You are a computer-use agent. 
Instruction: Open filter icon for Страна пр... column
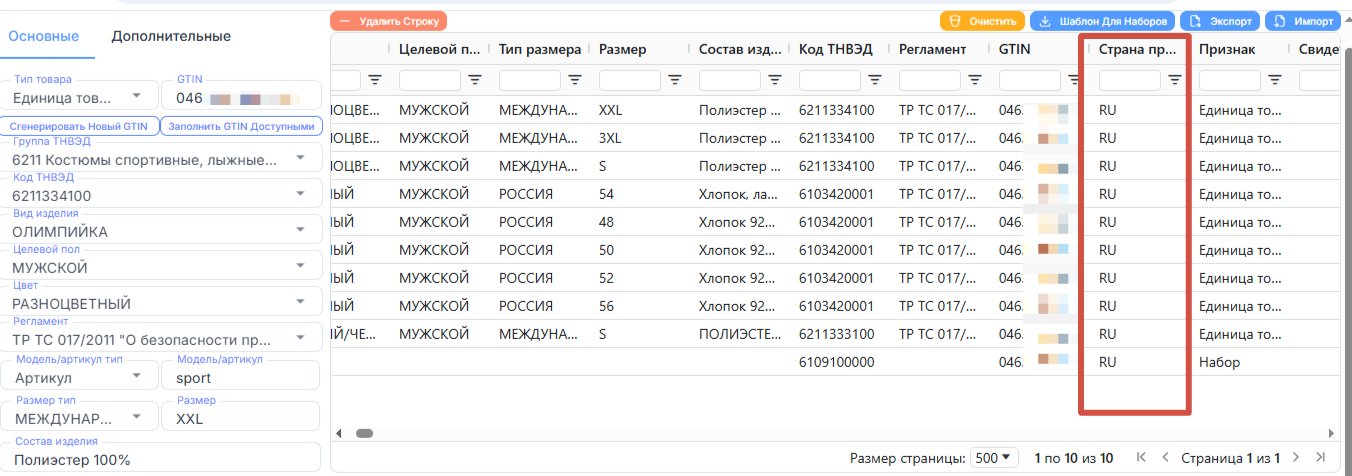pyautogui.click(x=1175, y=80)
